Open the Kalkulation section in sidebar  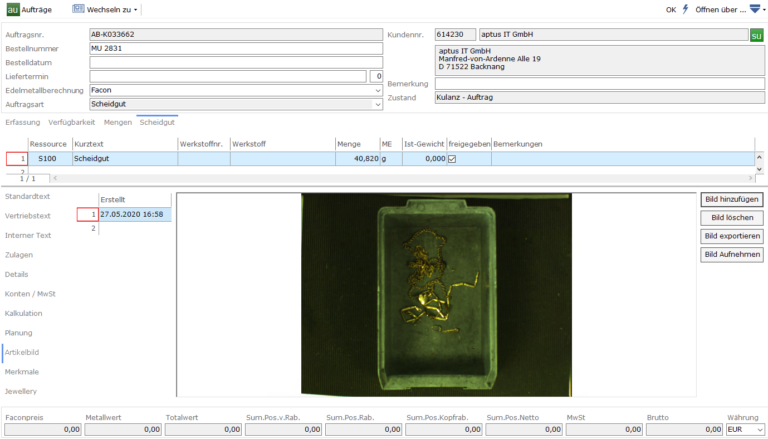coord(24,313)
